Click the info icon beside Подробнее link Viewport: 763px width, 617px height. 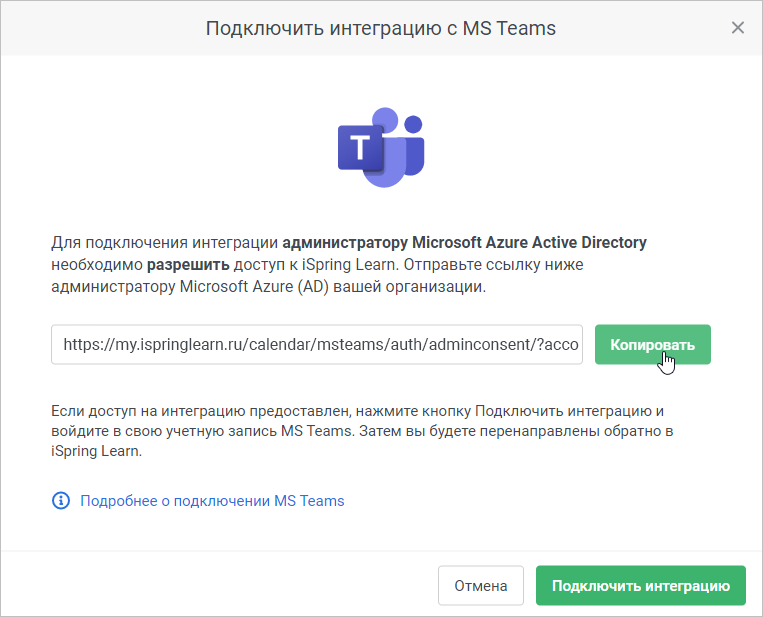(61, 500)
